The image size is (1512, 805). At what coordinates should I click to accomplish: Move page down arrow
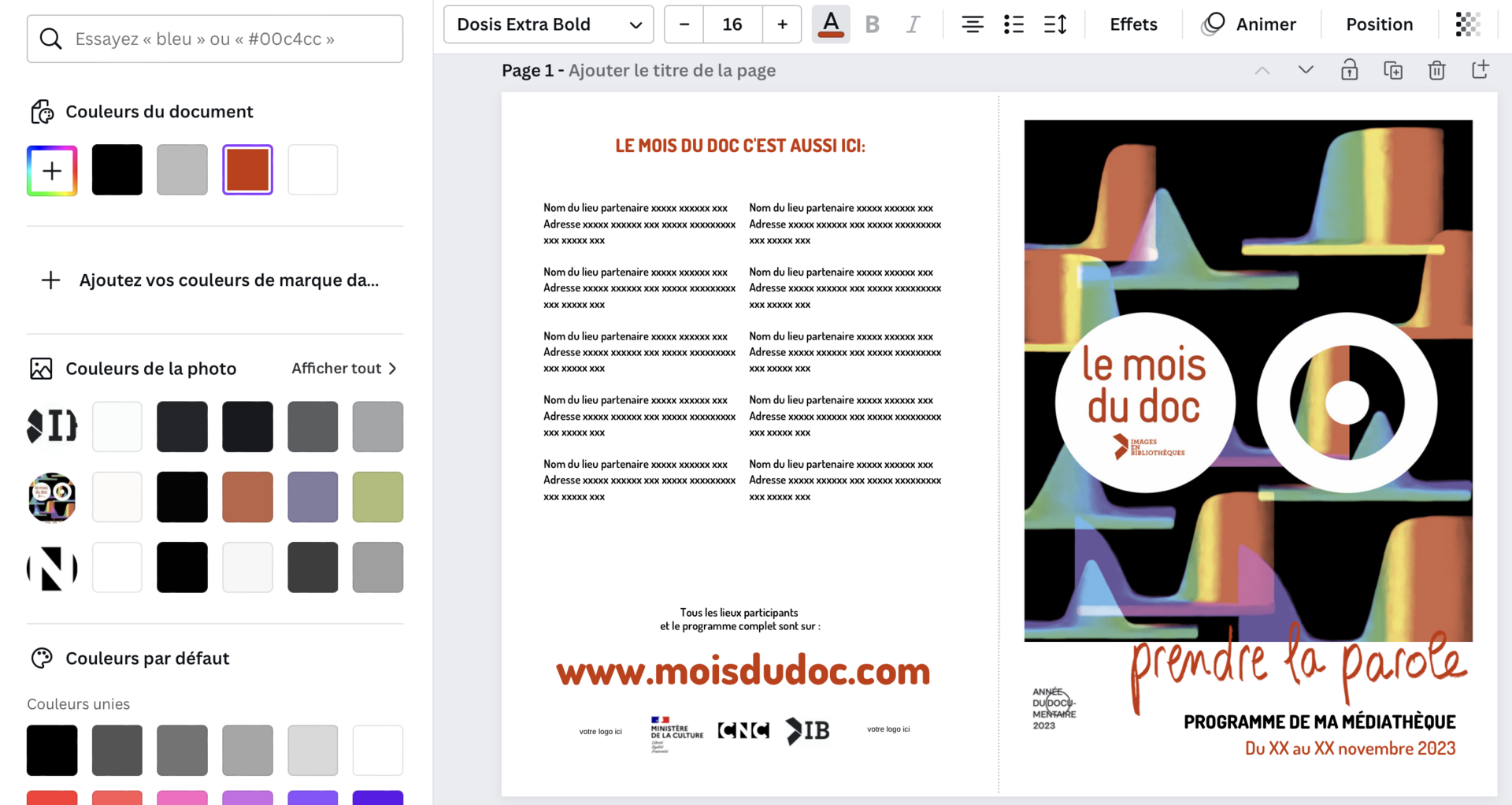[1306, 71]
